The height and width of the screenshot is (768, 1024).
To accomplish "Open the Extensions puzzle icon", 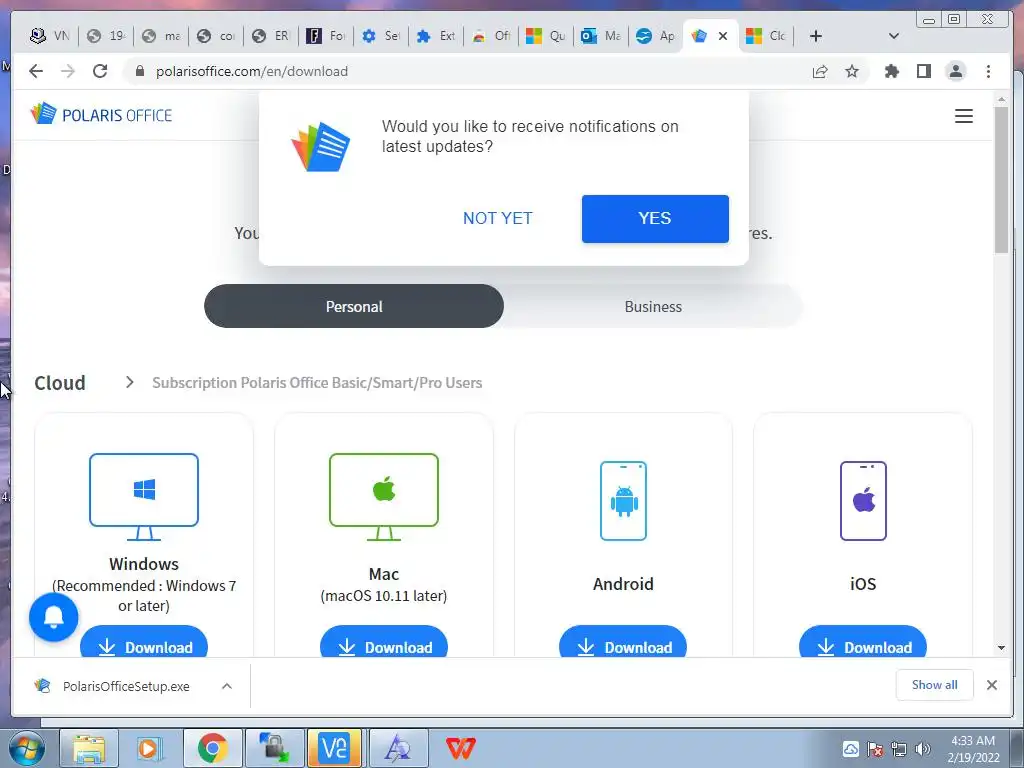I will point(891,71).
